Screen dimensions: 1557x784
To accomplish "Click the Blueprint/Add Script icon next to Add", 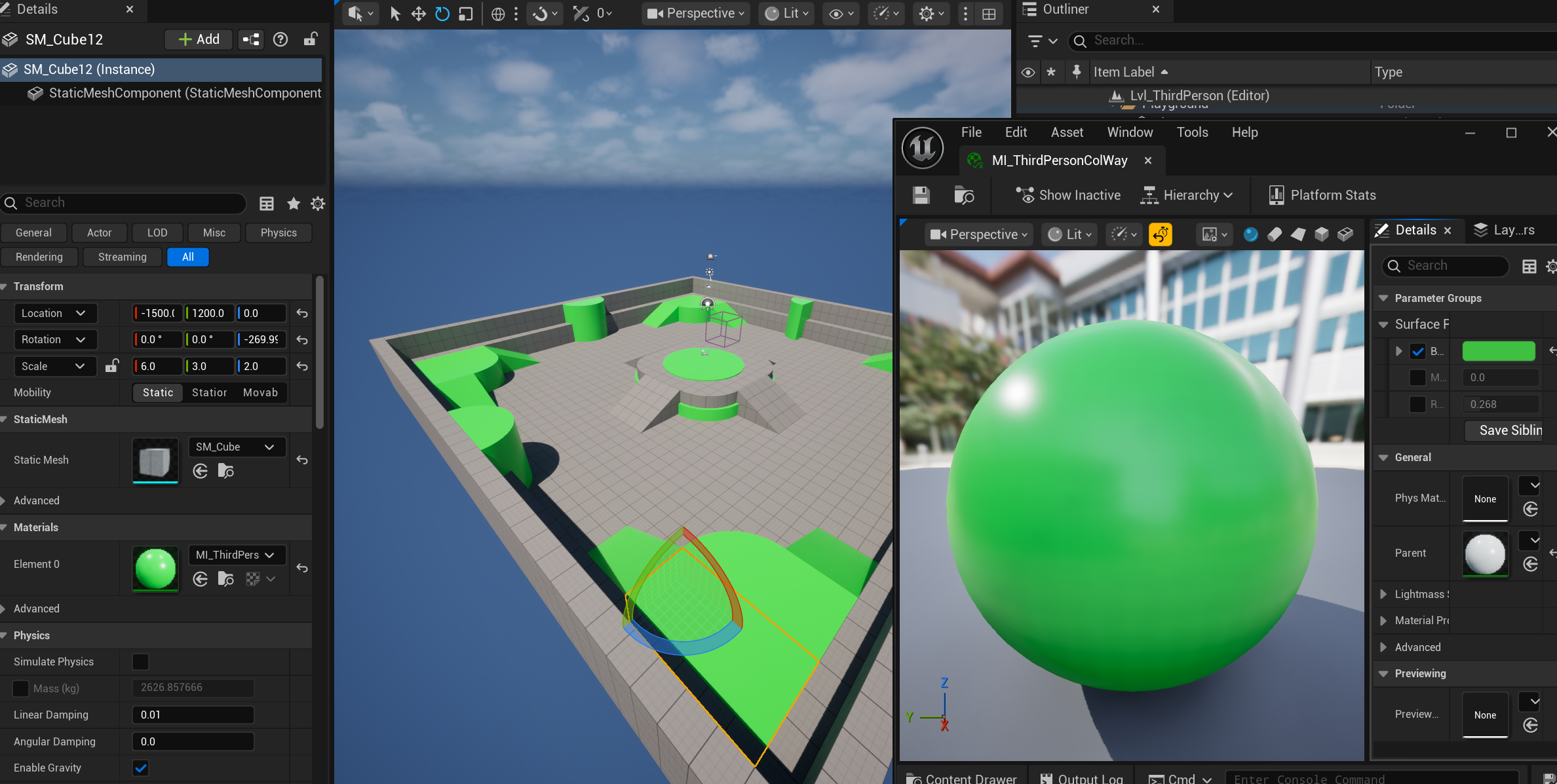I will [251, 39].
